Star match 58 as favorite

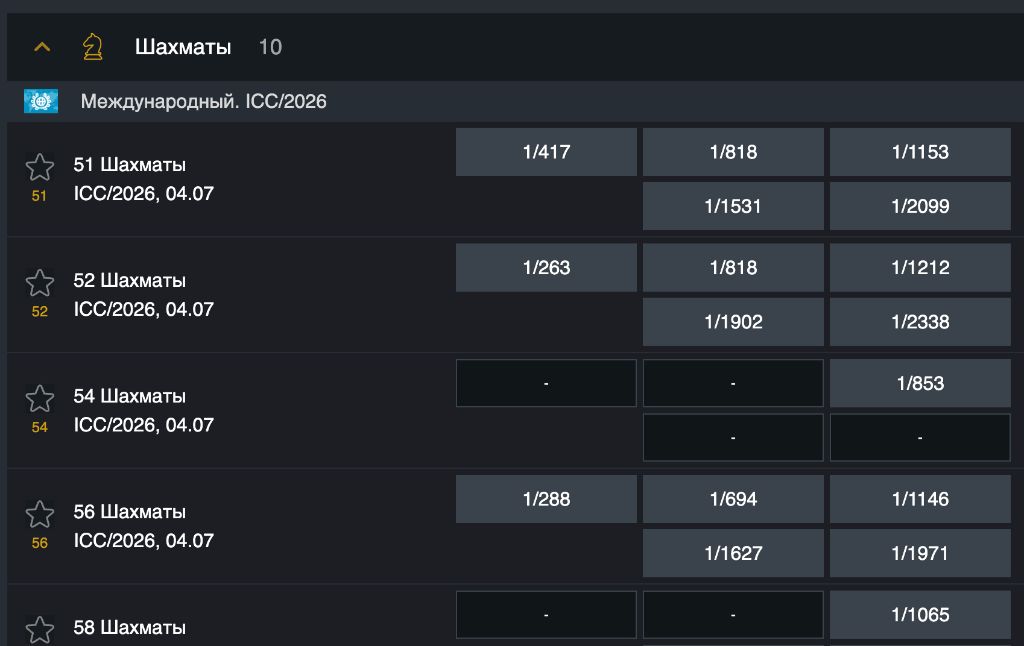39,630
